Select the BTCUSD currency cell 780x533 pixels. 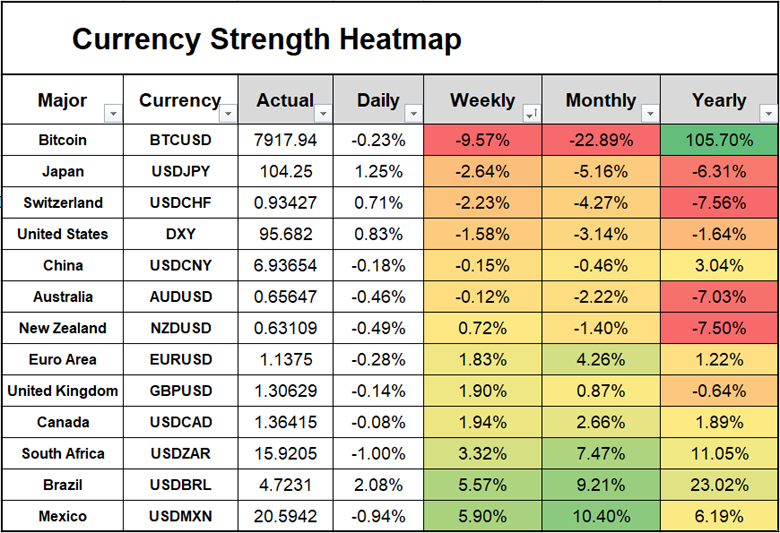click(180, 141)
